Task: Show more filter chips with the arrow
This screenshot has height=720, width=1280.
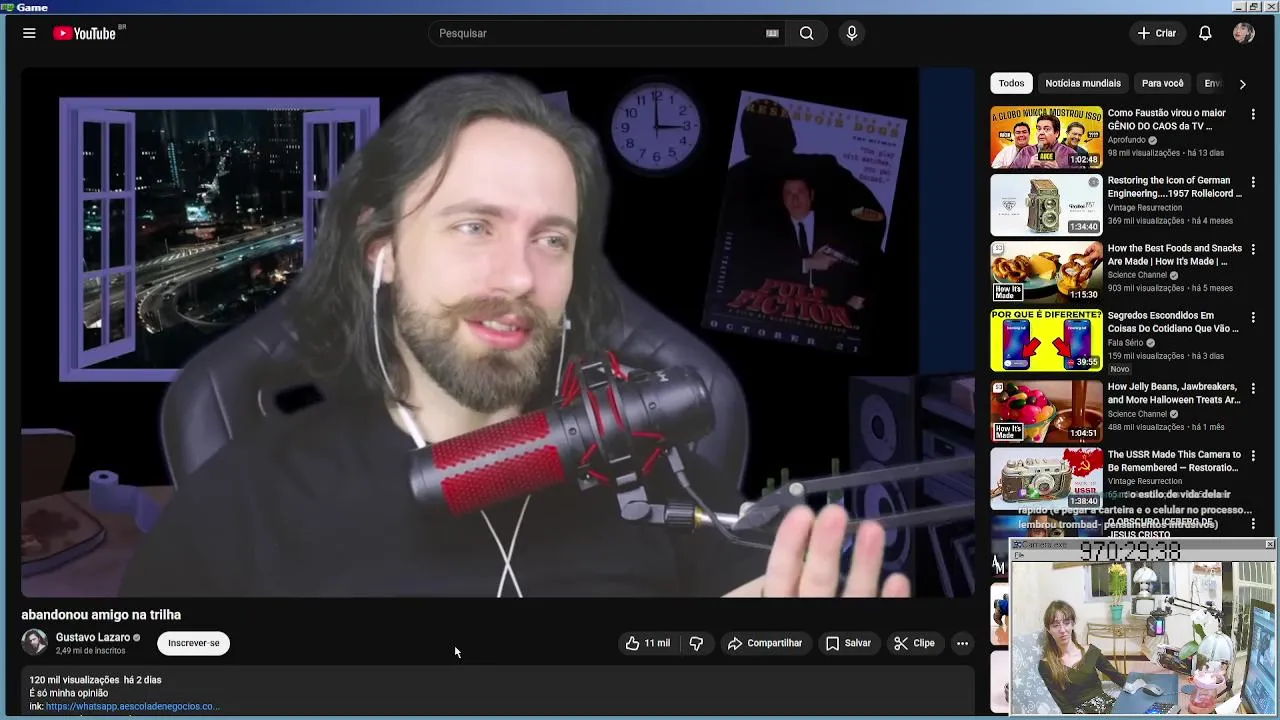Action: (1242, 84)
